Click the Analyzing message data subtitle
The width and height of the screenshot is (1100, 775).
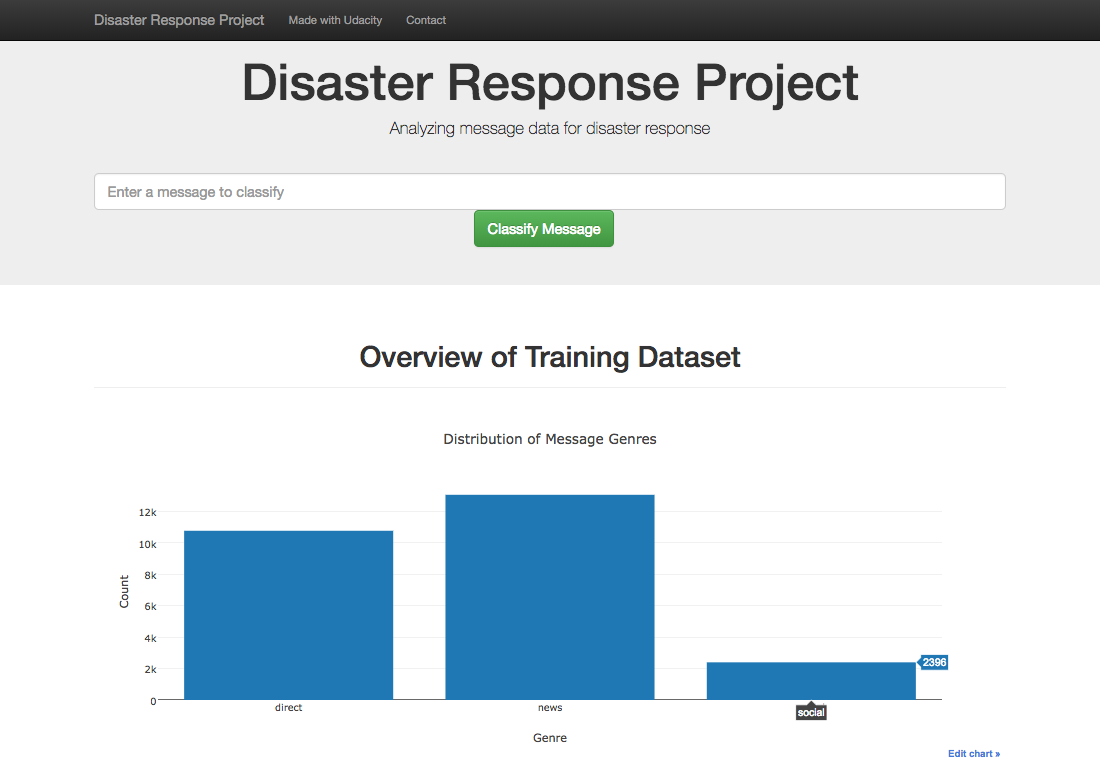tap(549, 129)
